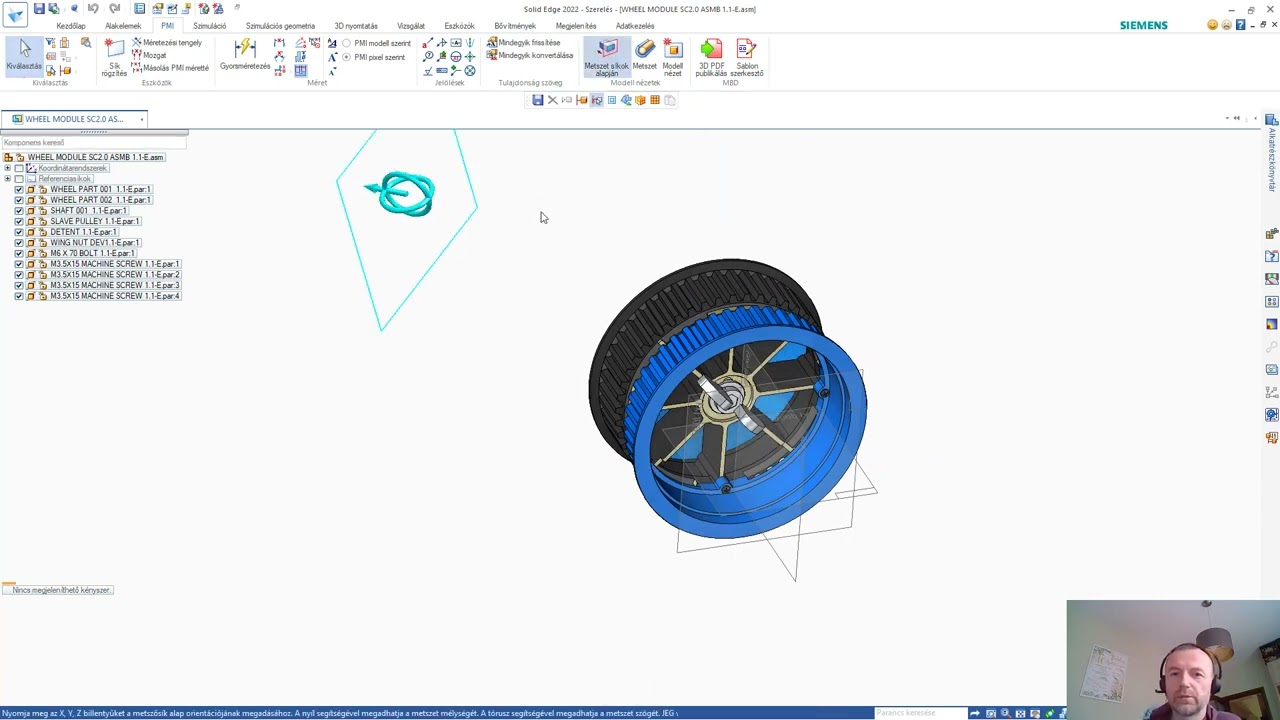The width and height of the screenshot is (1280, 720).
Task: Click the last orange grid icon in floating toolbar
Action: 655,100
